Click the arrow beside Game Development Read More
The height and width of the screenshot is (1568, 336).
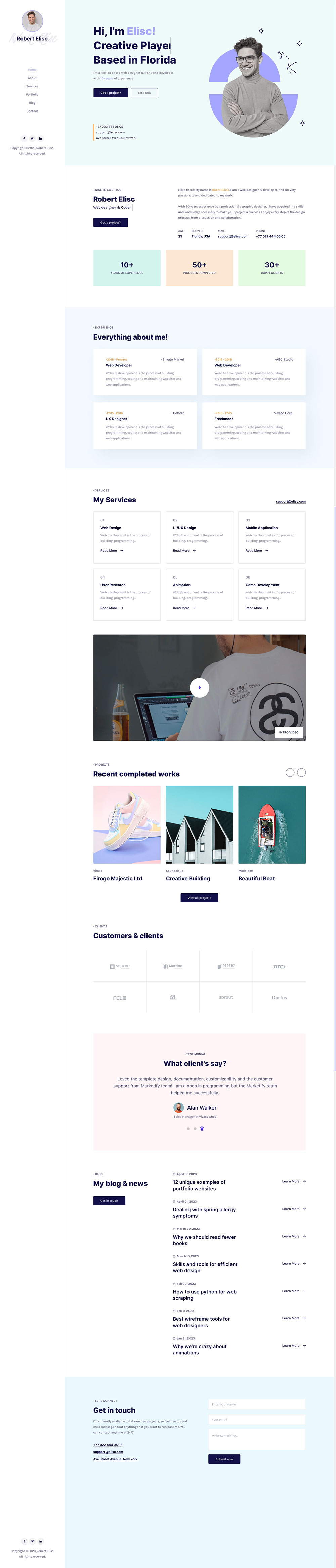(x=266, y=608)
